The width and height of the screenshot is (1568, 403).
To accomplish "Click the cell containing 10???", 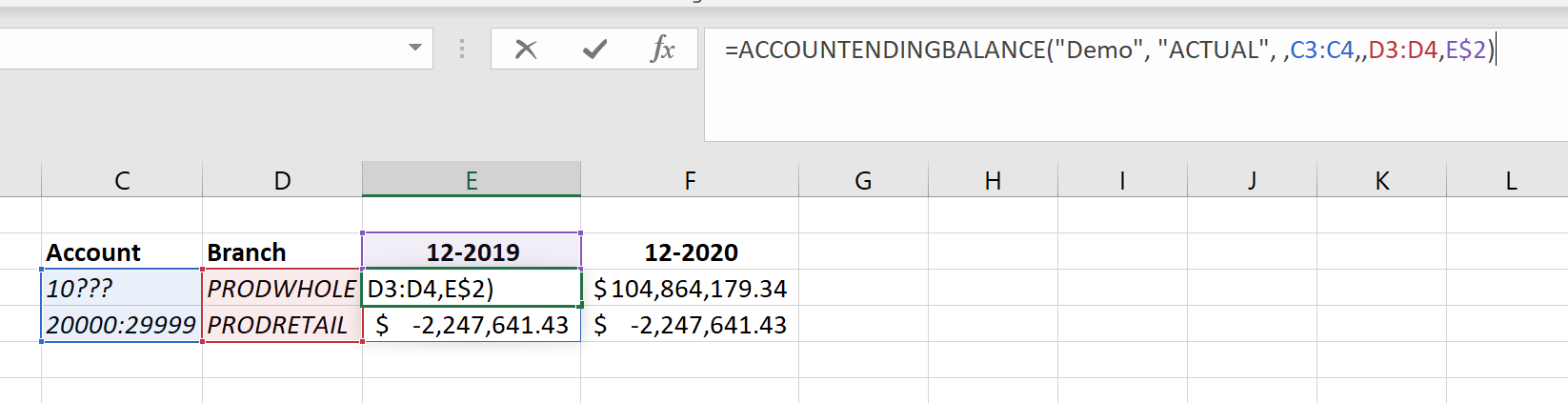I will (122, 289).
